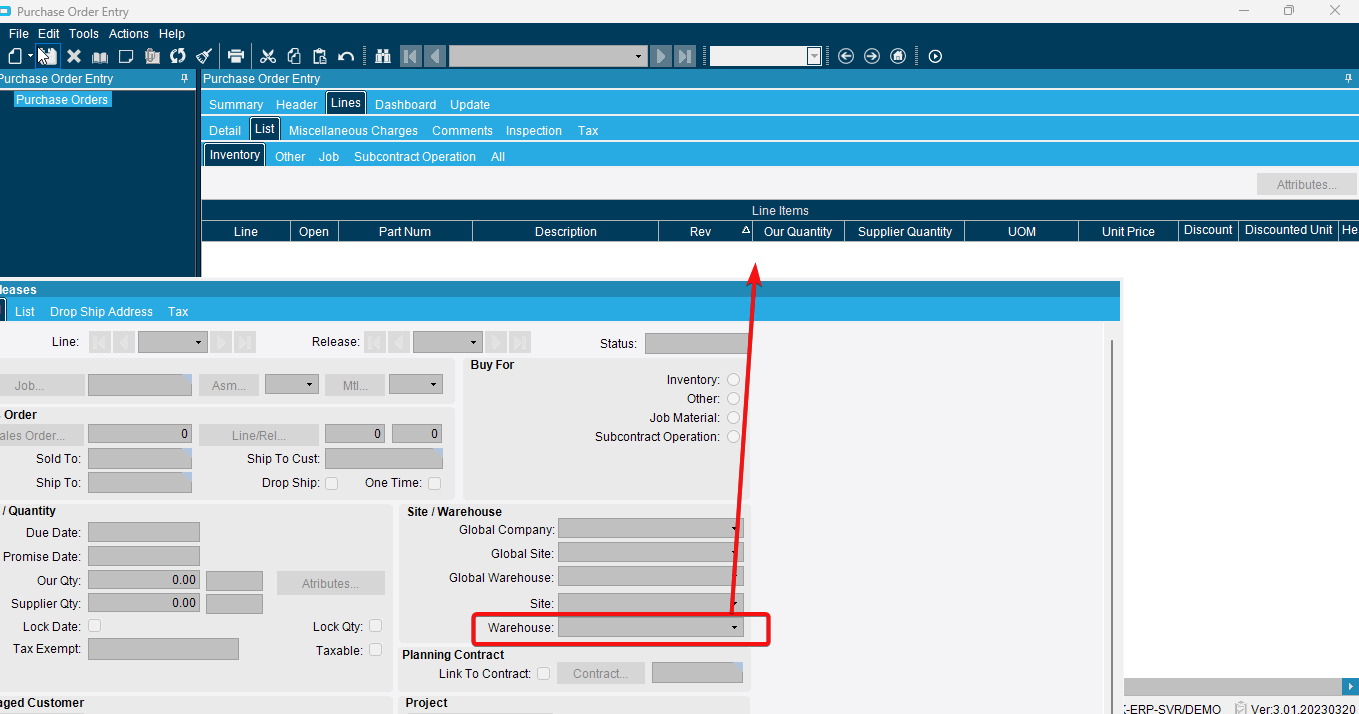Click the New document toolbar icon
This screenshot has width=1359, height=714.
point(15,56)
